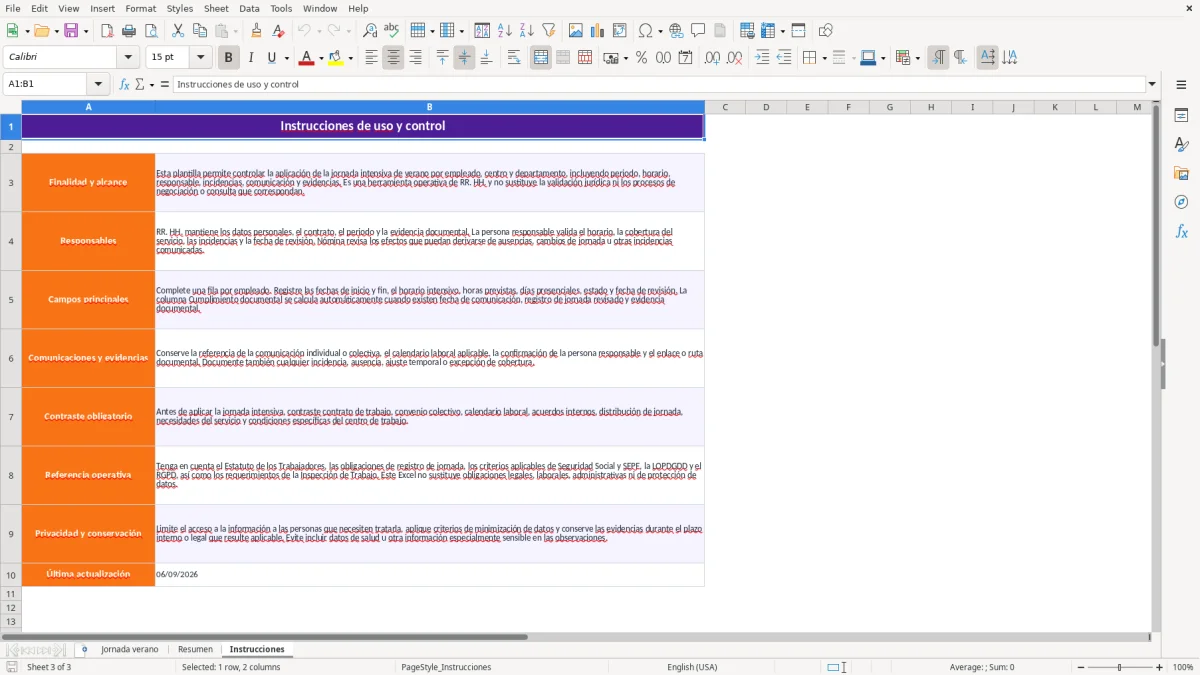Apply the red font color

(x=305, y=58)
